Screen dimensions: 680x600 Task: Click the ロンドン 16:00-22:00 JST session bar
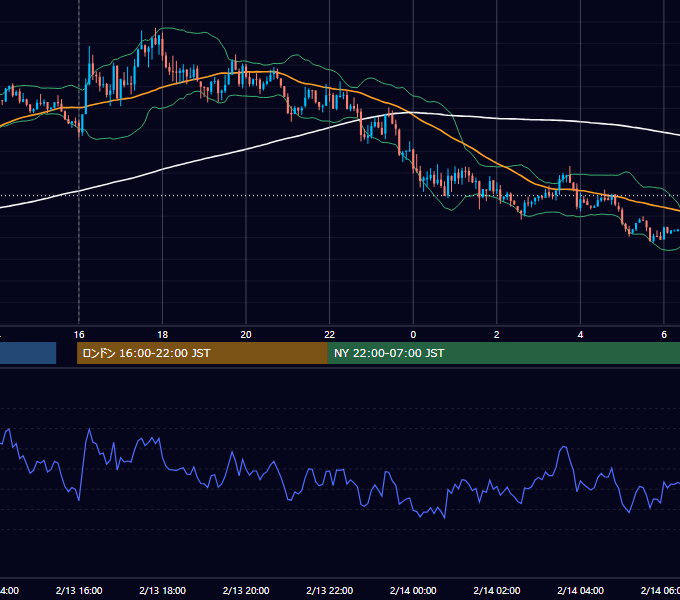click(x=202, y=353)
